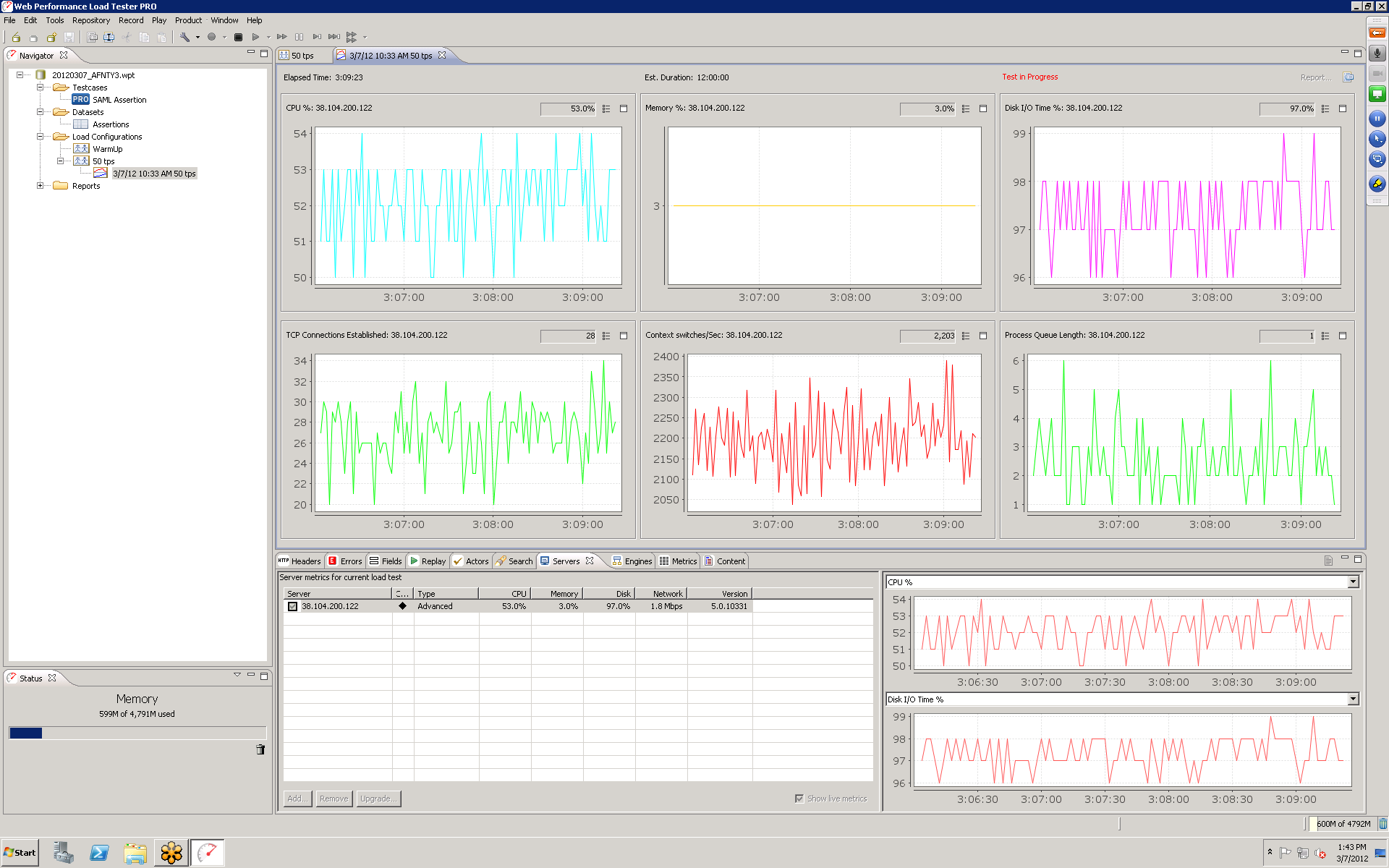Open the CPU % metric dropdown
Viewport: 1389px width, 868px height.
click(x=1353, y=582)
